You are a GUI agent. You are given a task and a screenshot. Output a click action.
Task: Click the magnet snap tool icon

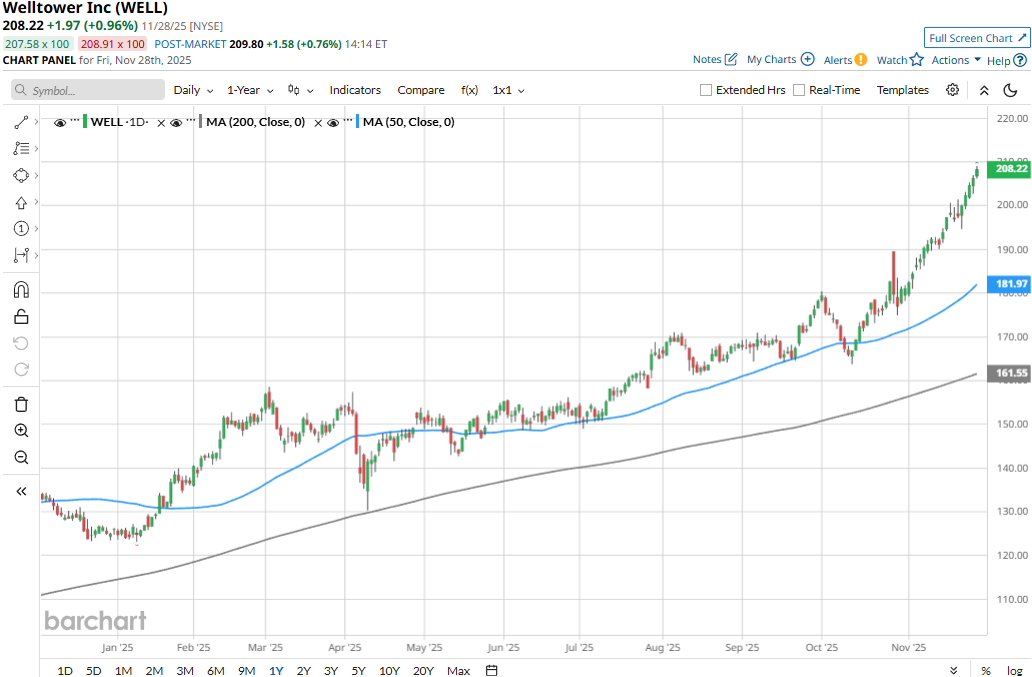(21, 290)
